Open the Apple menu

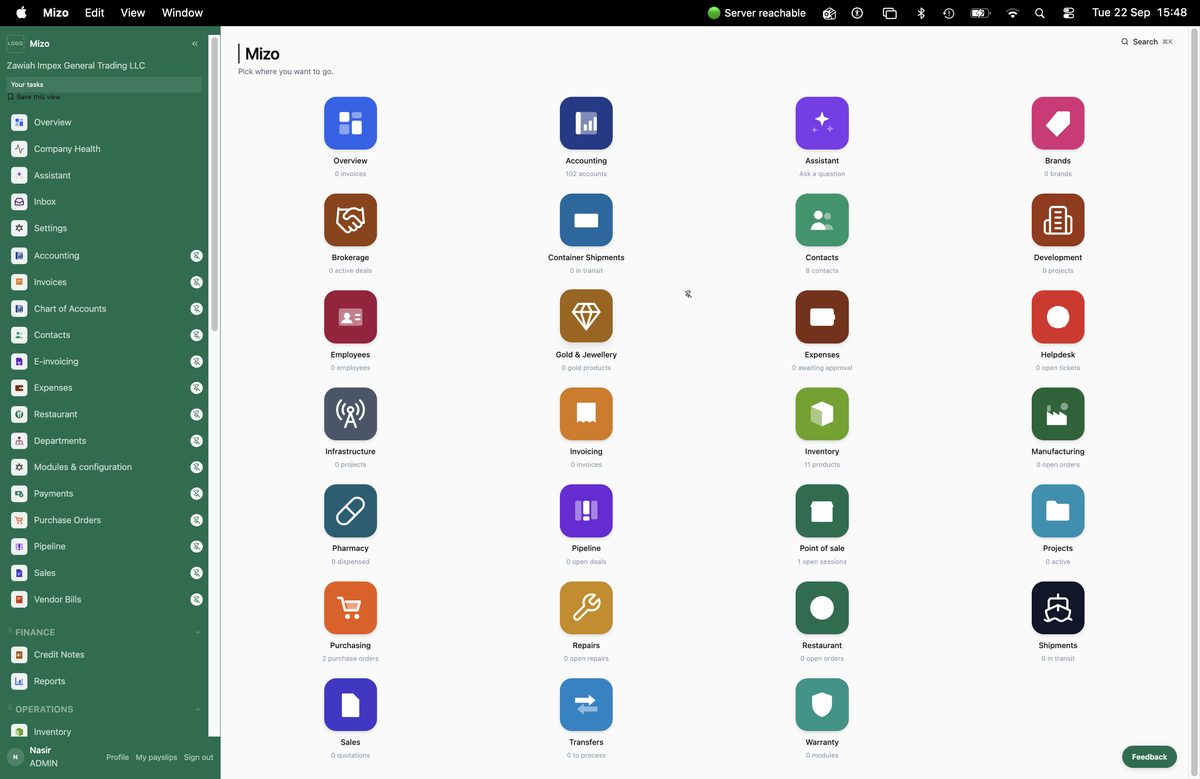(21, 13)
